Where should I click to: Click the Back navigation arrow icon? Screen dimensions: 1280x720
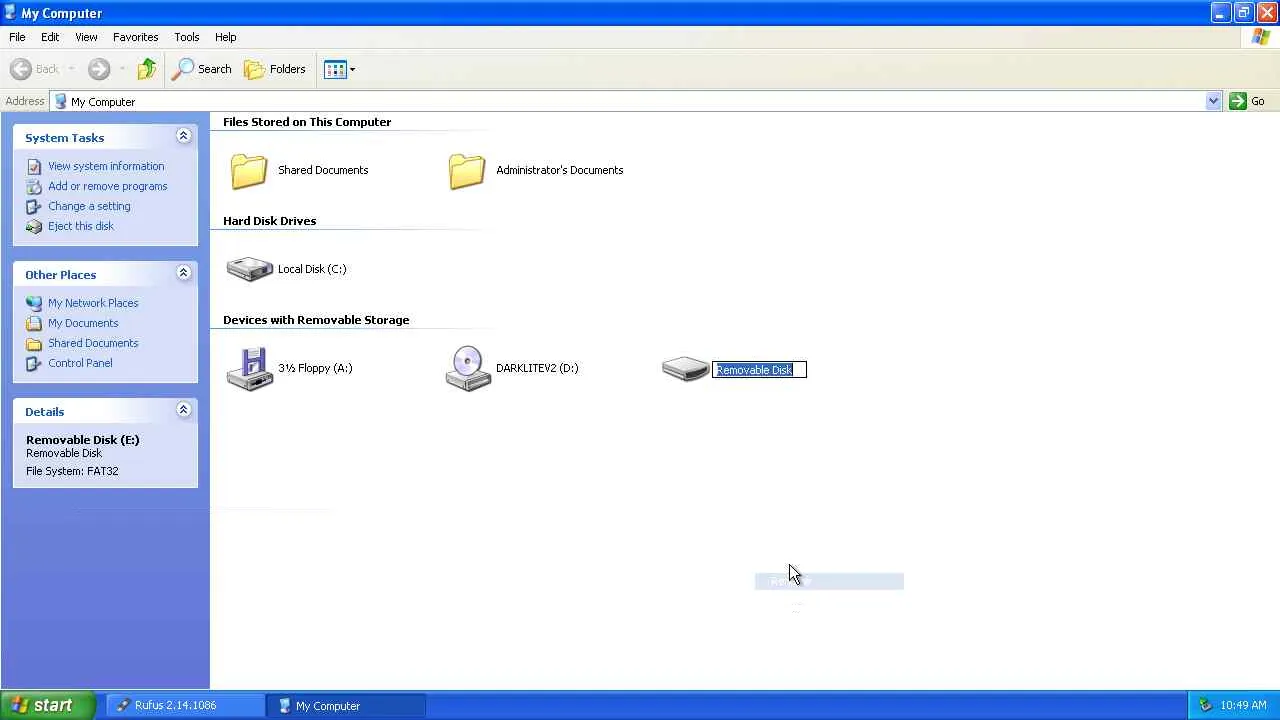point(21,69)
